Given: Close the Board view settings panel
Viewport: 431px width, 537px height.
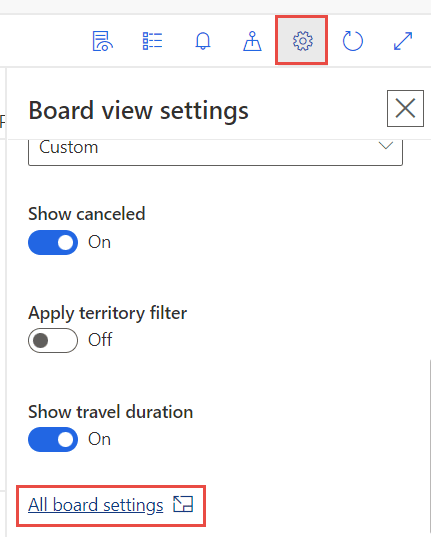Looking at the screenshot, I should (x=405, y=109).
